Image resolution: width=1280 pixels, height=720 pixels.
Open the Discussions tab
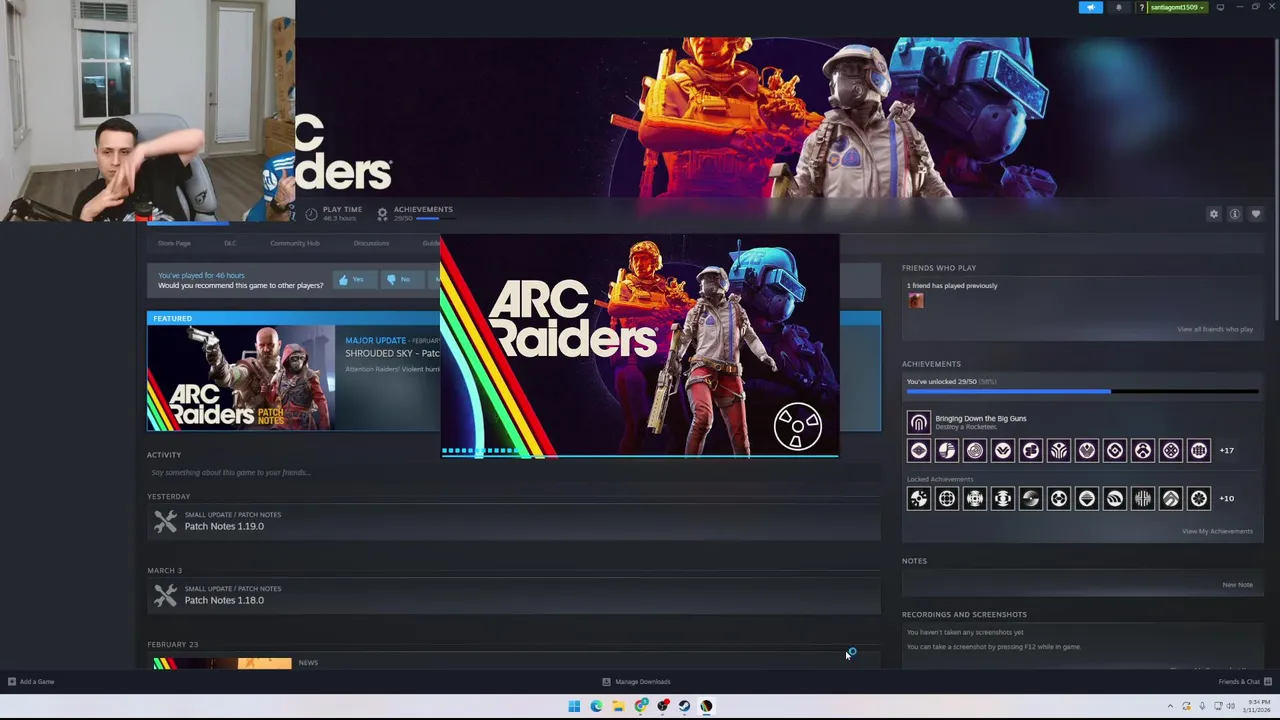(x=371, y=243)
